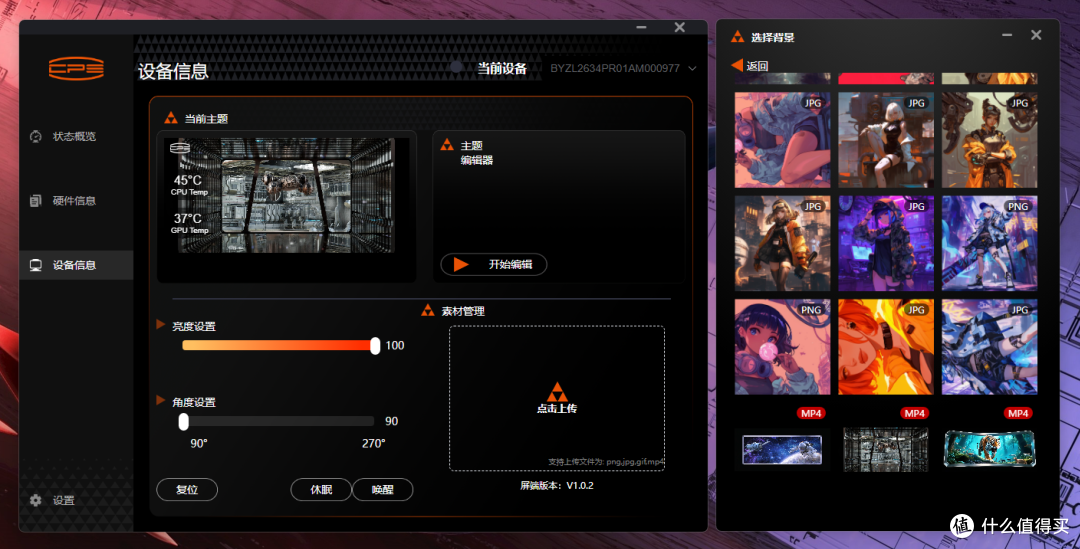Screen dimensions: 1080x549
Task: Select the PNG bubblegum girl thumbnail
Action: (782, 346)
